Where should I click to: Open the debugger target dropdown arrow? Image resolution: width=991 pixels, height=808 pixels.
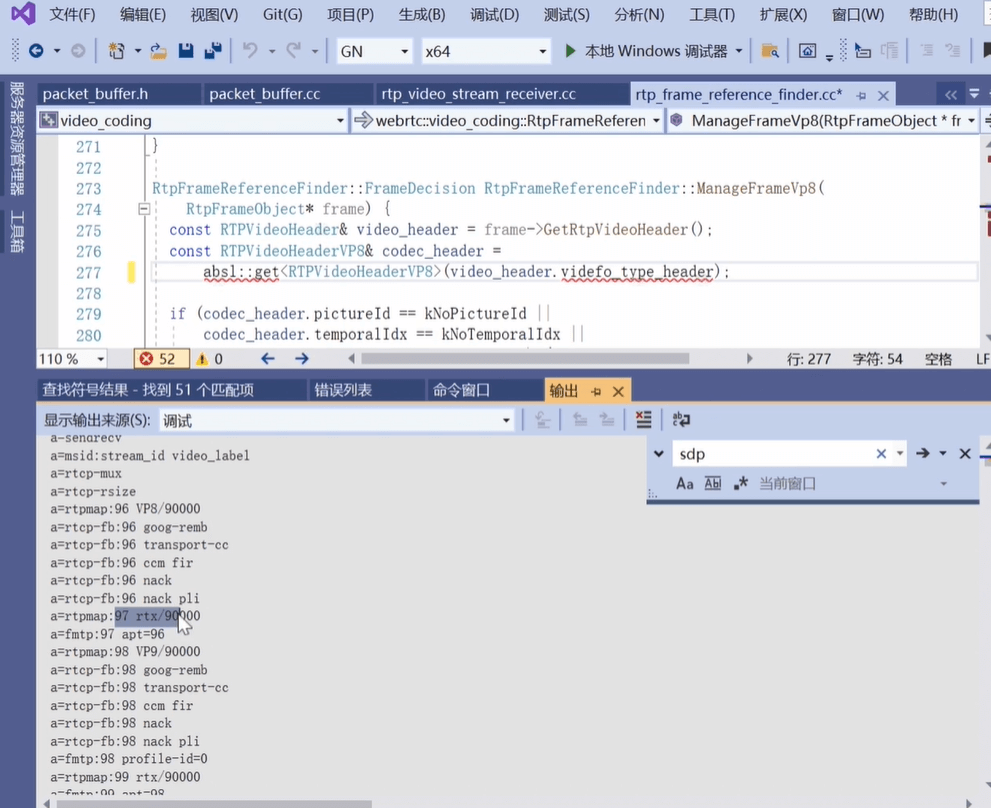coord(739,51)
